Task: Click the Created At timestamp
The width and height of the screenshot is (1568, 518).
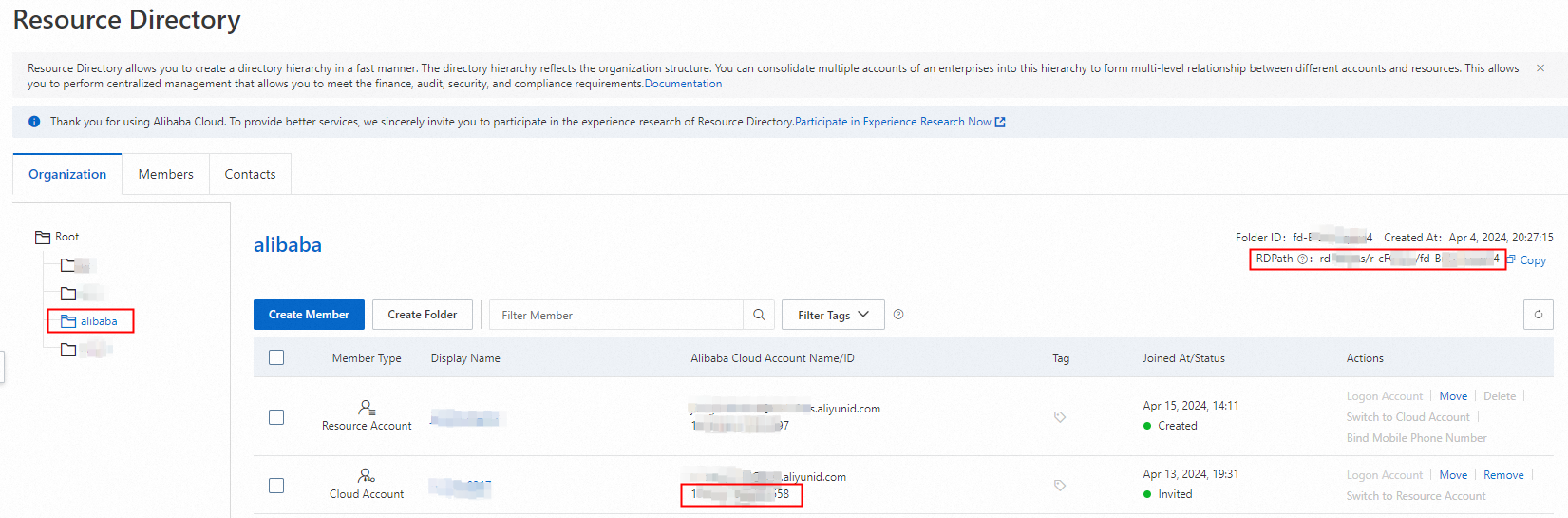Action: (x=1501, y=238)
